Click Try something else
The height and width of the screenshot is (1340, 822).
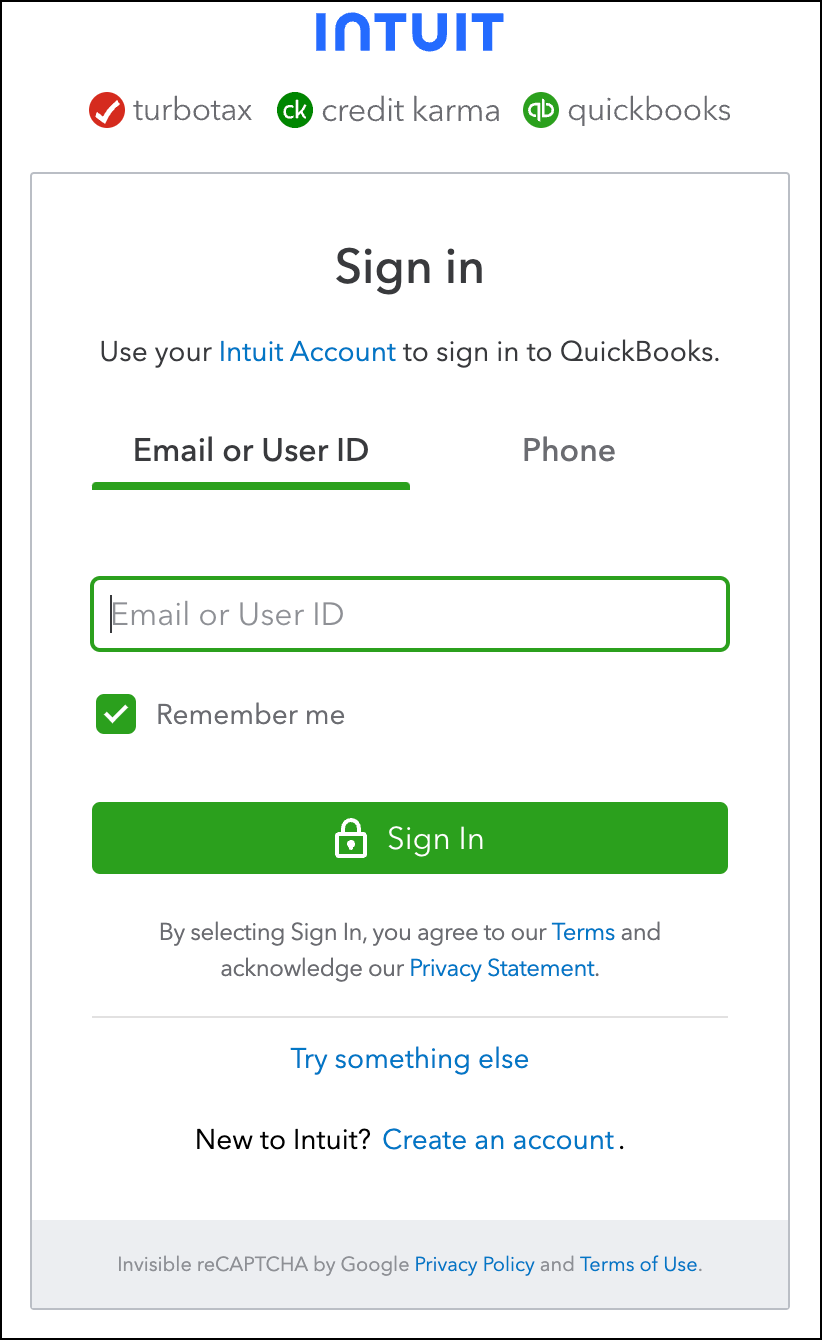pyautogui.click(x=410, y=1059)
